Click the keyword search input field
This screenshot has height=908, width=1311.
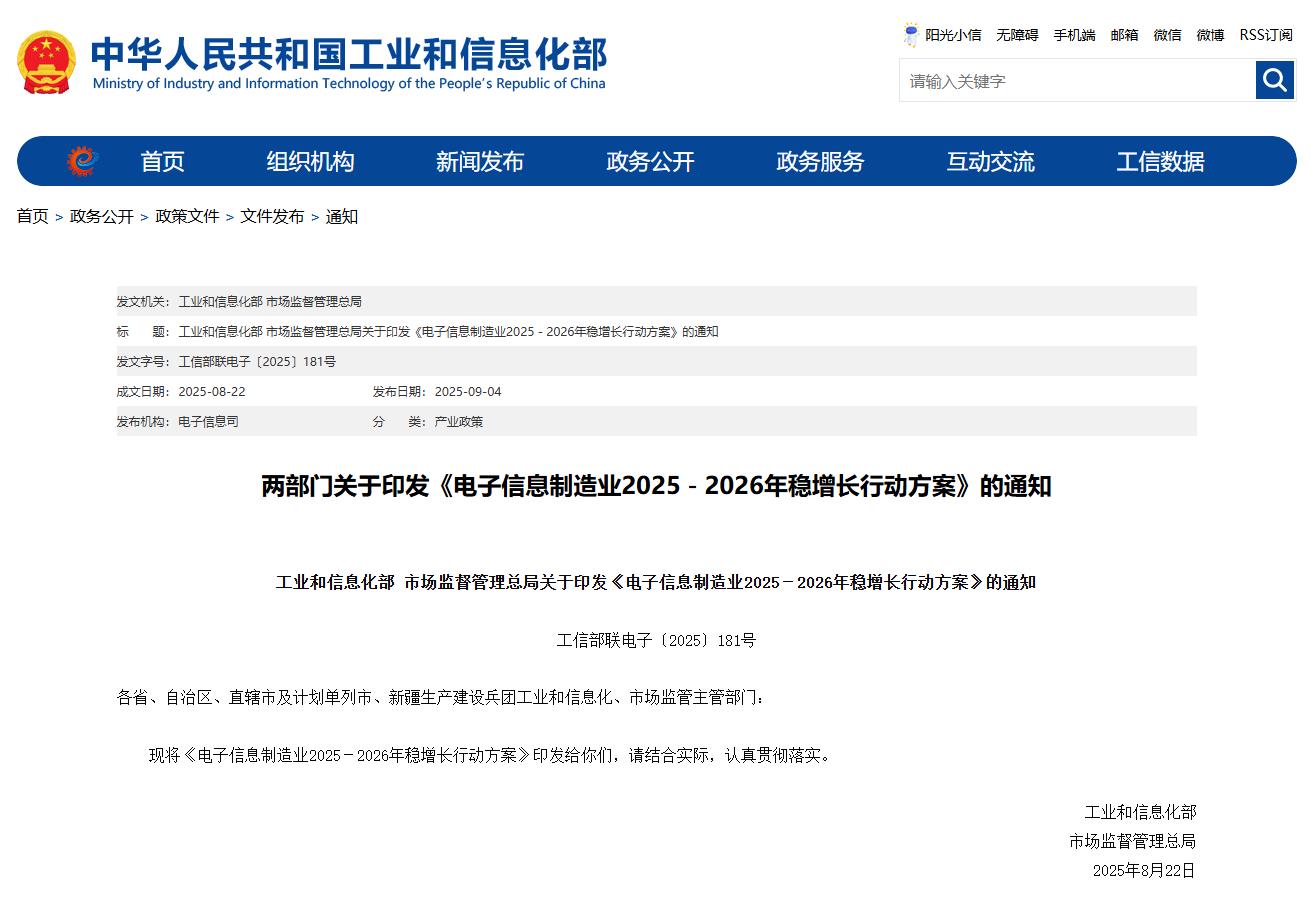(x=1077, y=81)
